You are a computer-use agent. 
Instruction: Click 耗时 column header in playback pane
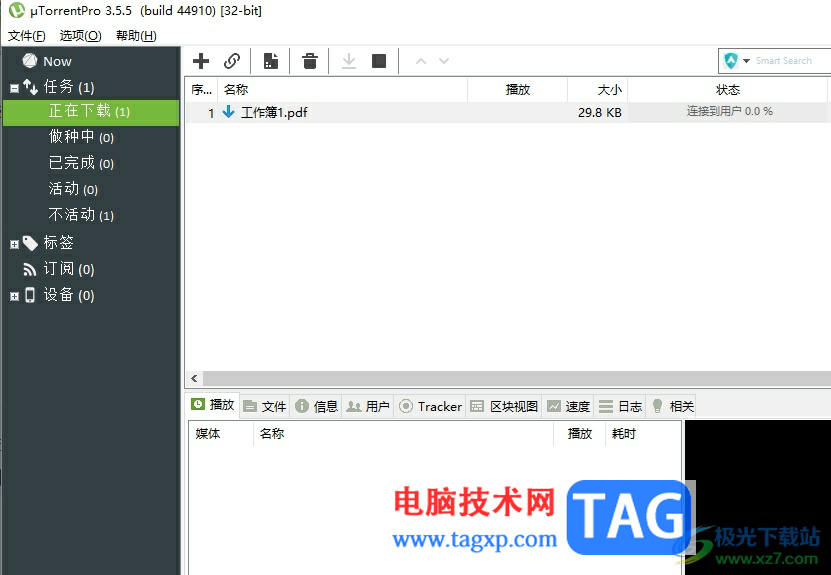click(x=643, y=434)
